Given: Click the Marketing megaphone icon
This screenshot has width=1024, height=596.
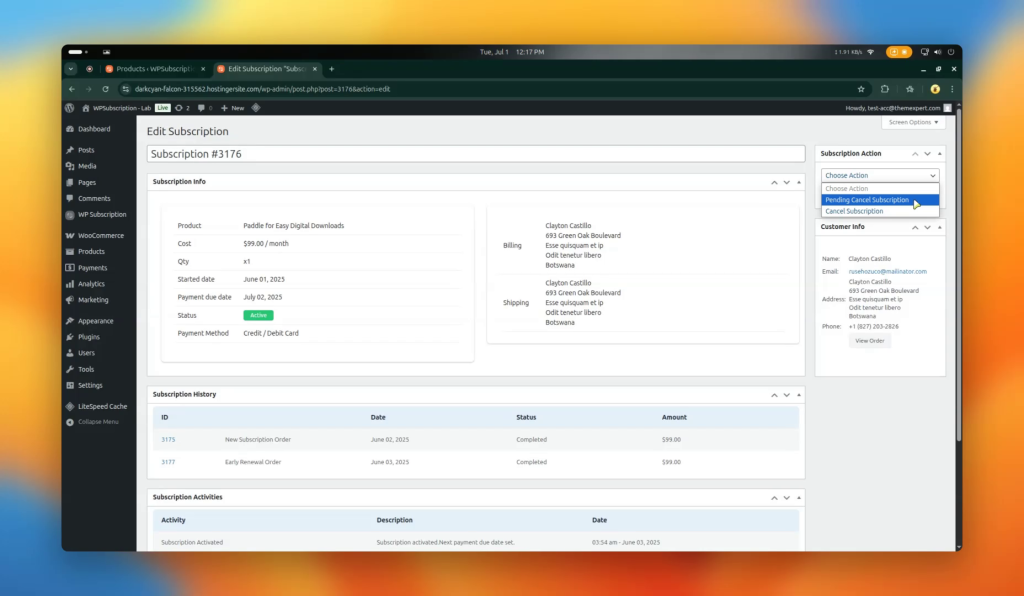Looking at the screenshot, I should tap(70, 300).
